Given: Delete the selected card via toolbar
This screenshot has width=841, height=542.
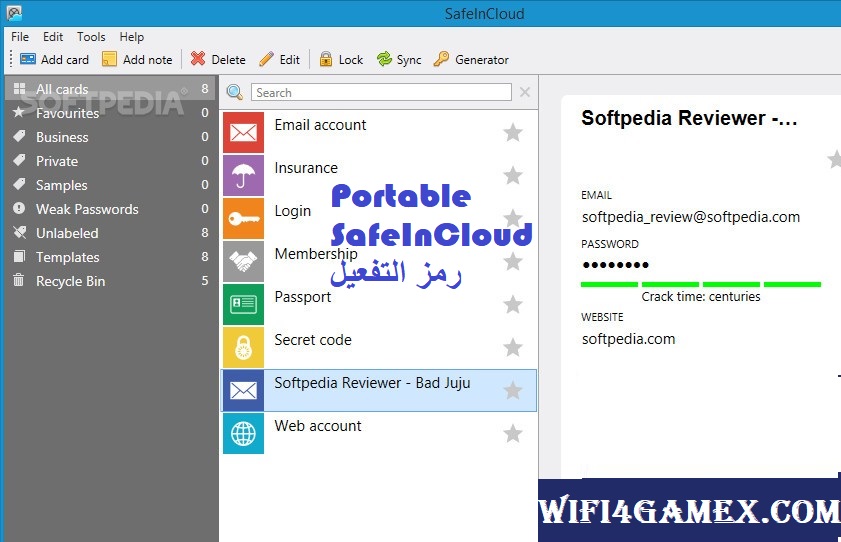Looking at the screenshot, I should coord(218,60).
